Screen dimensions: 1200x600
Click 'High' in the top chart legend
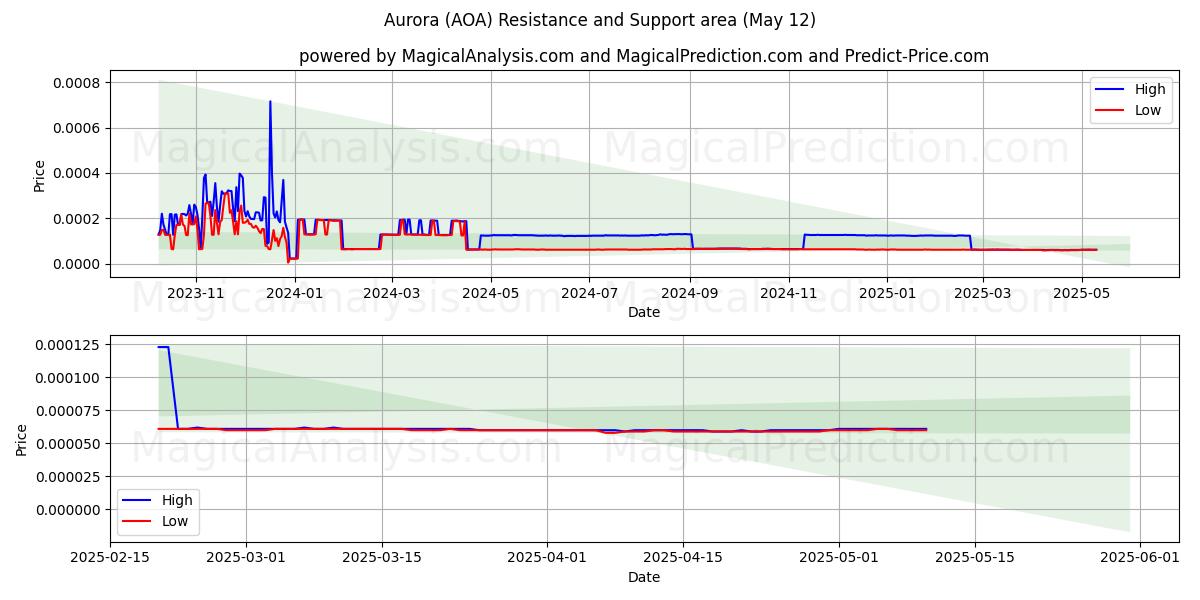click(x=1150, y=89)
